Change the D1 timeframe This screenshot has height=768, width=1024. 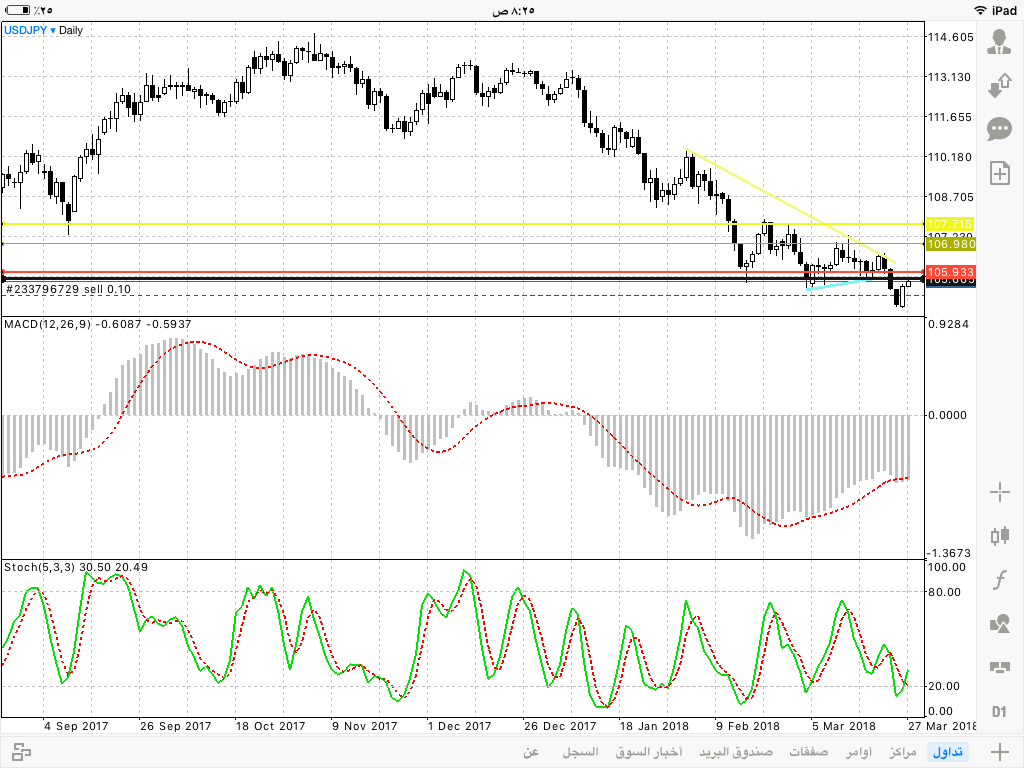pos(999,711)
